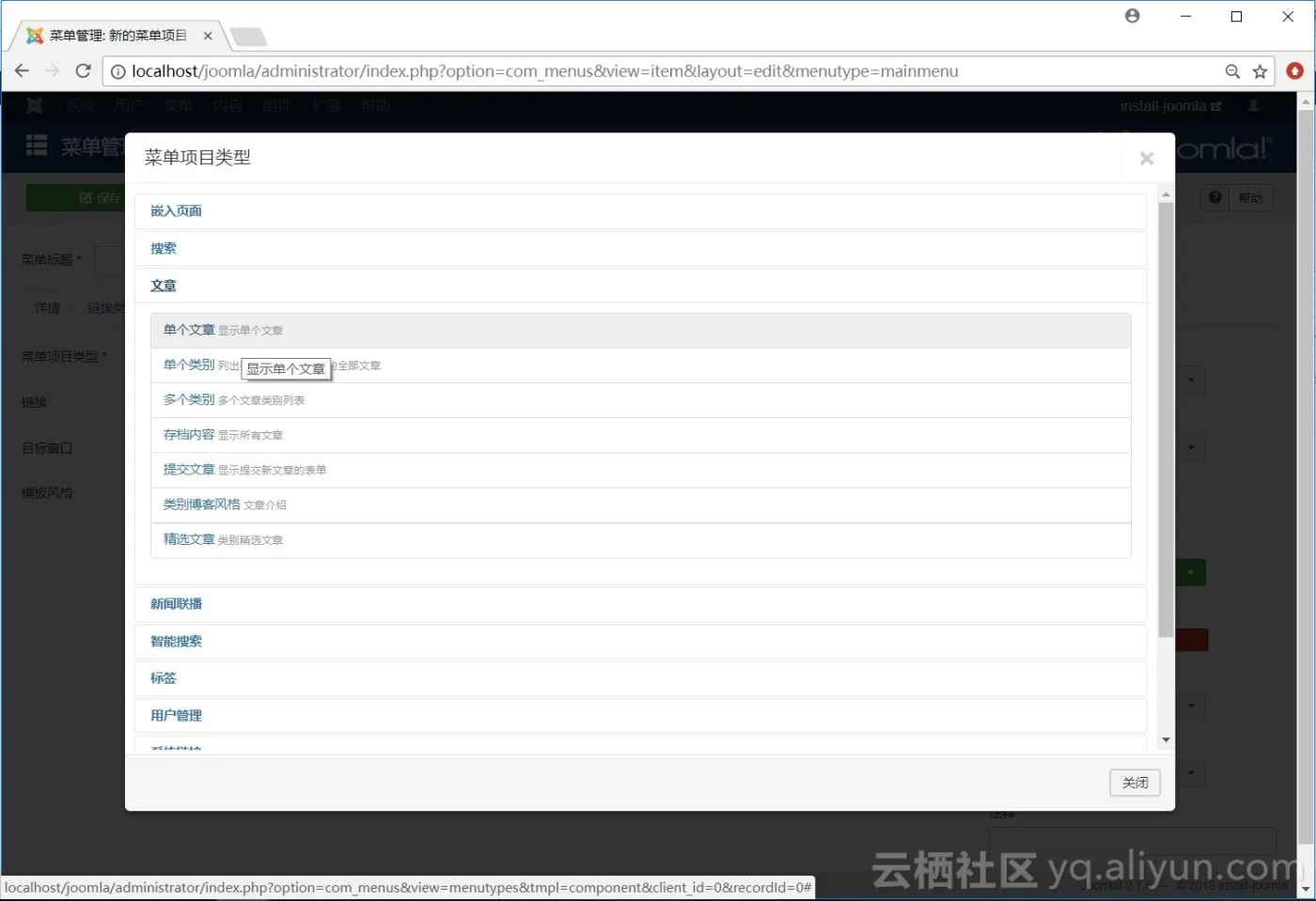
Task: Click the dialog scrollbar up arrow
Action: 1166,194
